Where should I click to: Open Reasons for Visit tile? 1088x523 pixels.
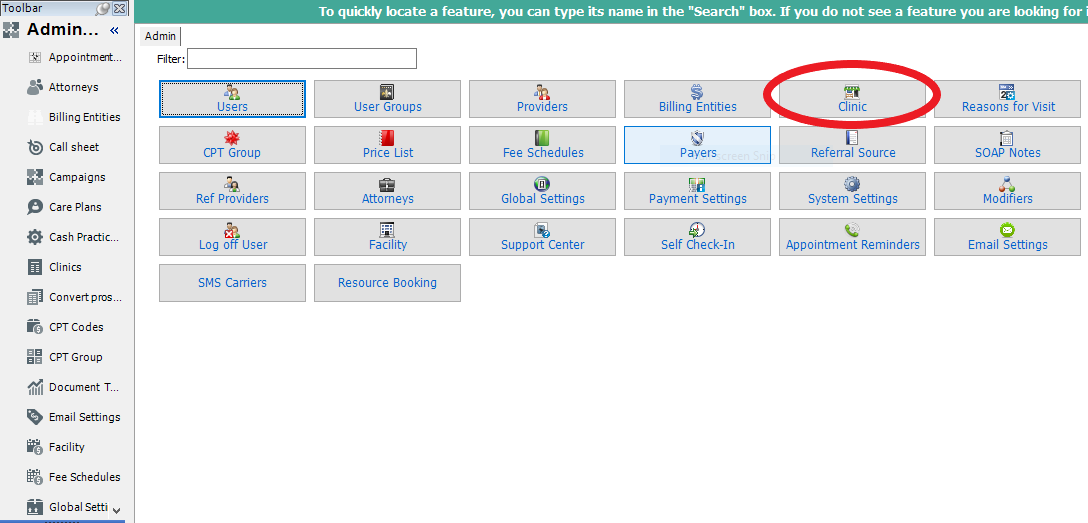(x=1007, y=99)
